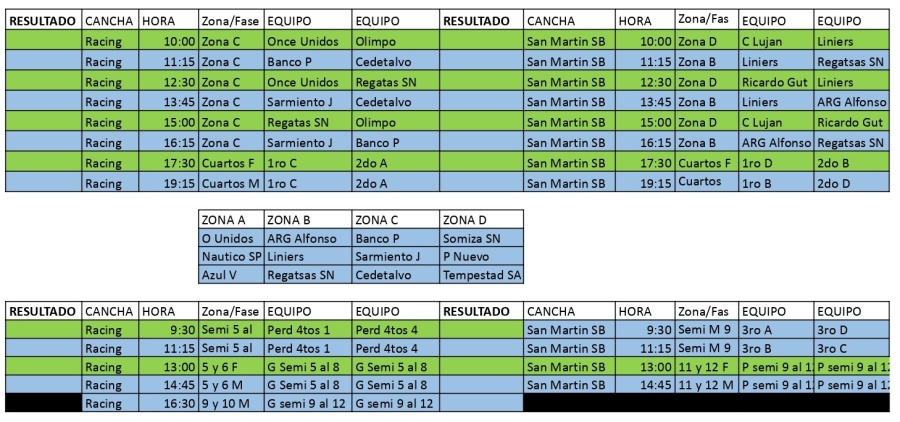Viewport: 900px width, 422px height.
Task: Select the Somiza SN cell
Action: click(x=481, y=239)
